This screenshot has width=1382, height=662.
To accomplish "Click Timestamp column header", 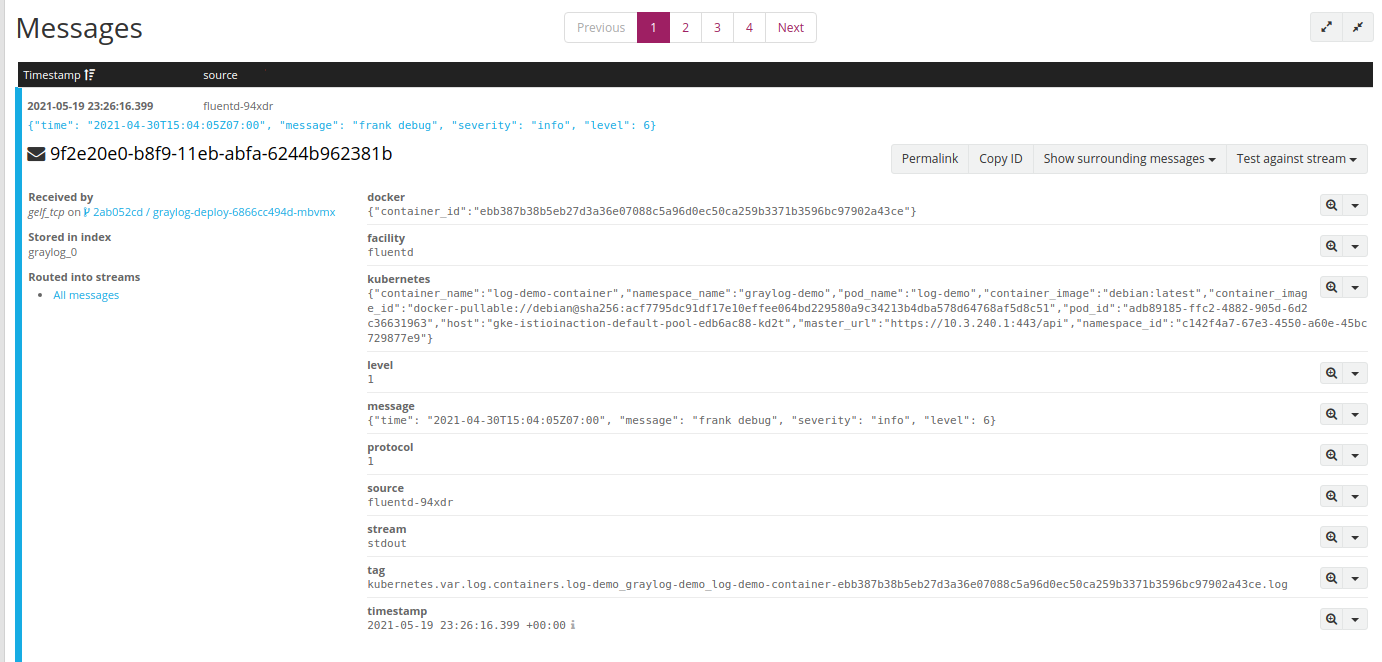I will tap(51, 75).
